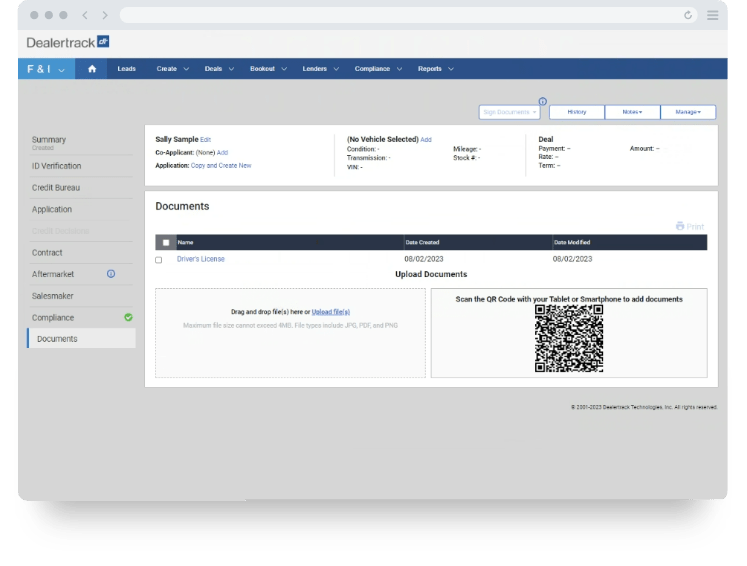The height and width of the screenshot is (566, 747).
Task: Open the Leads menu item
Action: [126, 69]
